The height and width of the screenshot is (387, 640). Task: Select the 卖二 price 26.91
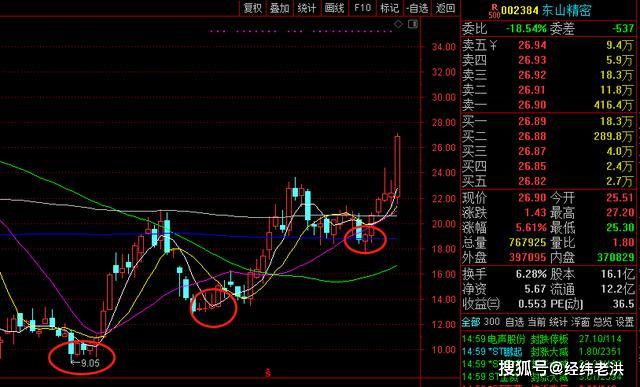[x=532, y=90]
